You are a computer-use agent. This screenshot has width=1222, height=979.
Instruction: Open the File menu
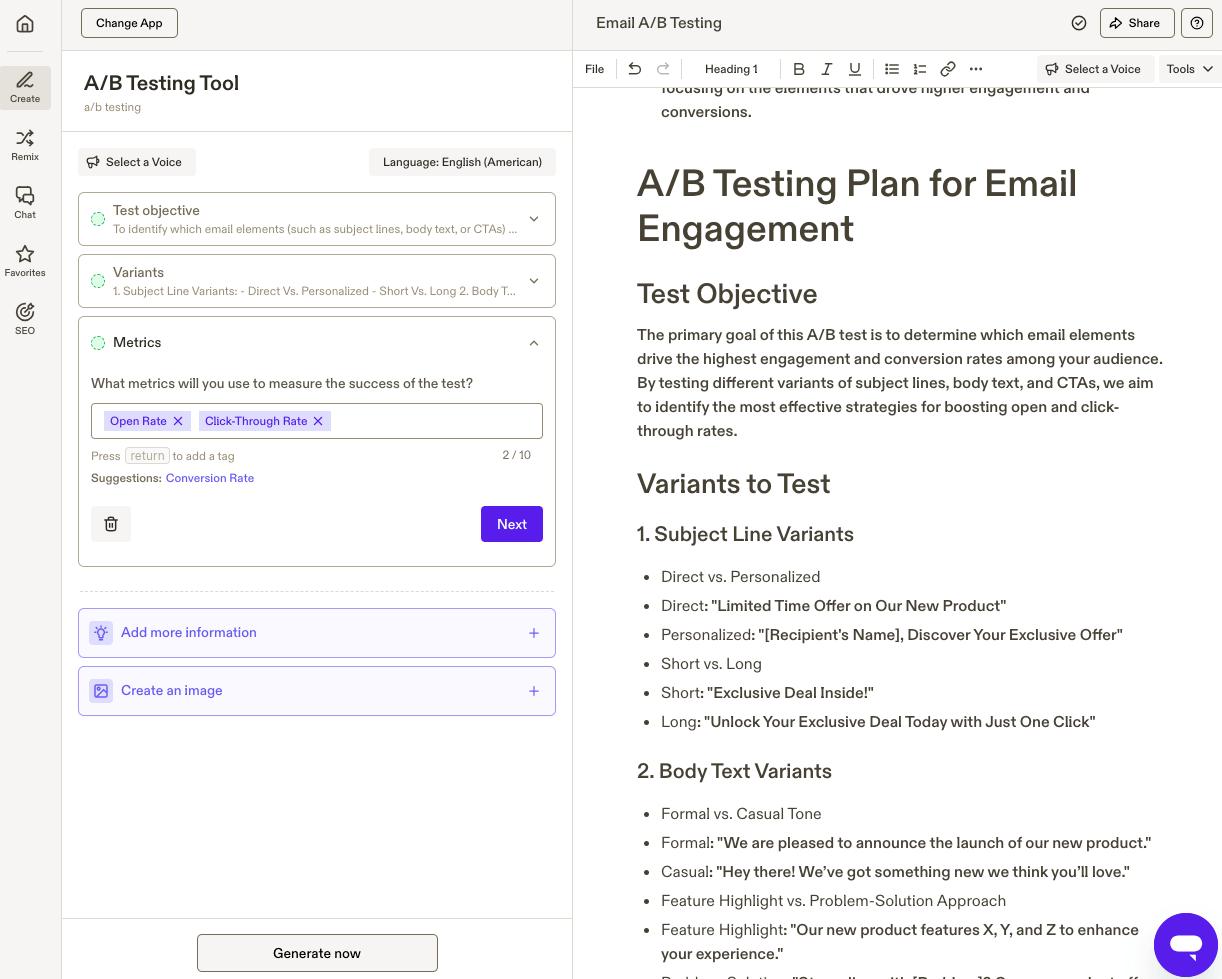point(595,69)
